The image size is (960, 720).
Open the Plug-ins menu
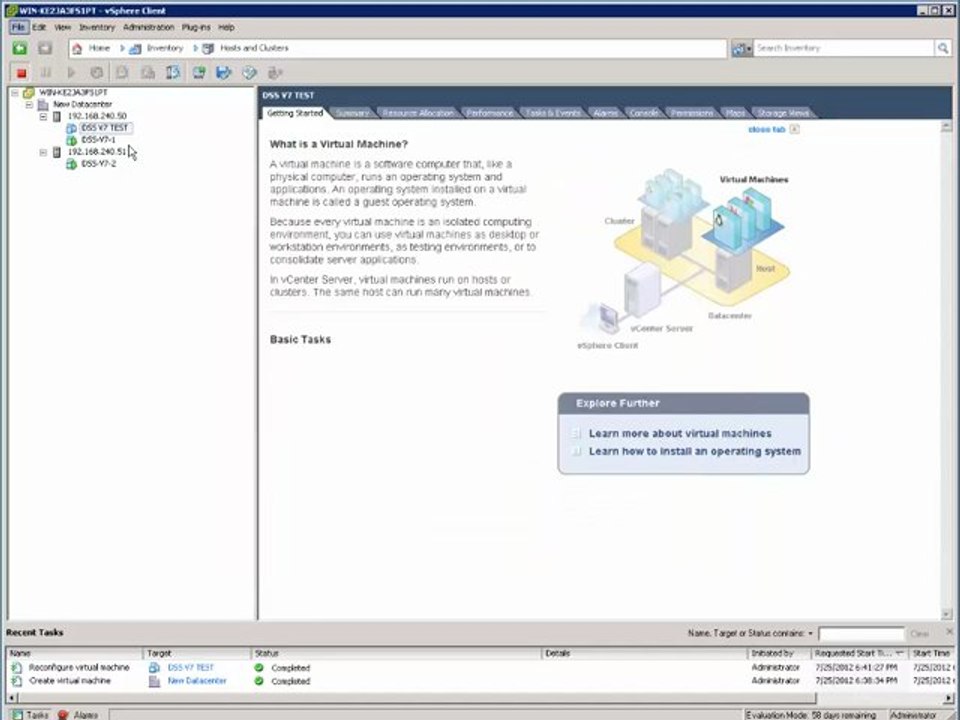click(x=196, y=28)
